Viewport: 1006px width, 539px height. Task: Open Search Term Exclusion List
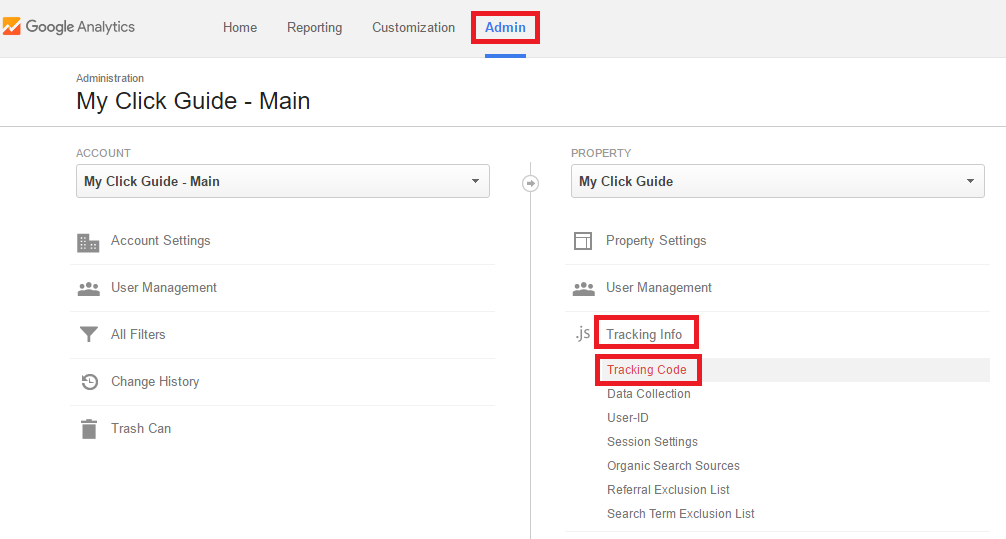tap(680, 514)
